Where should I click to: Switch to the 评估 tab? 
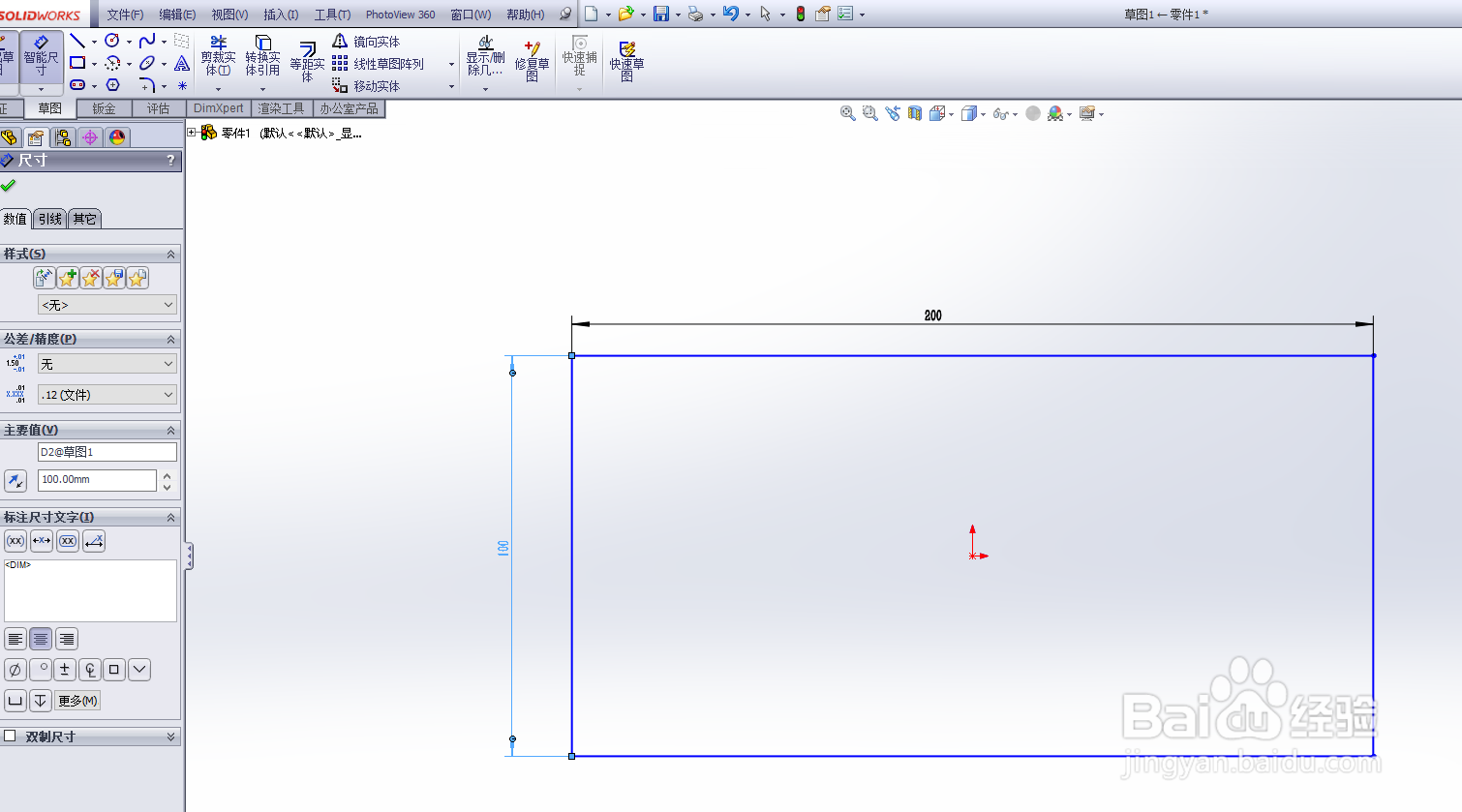158,108
